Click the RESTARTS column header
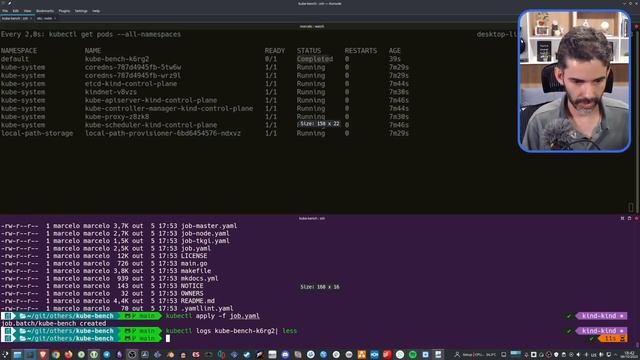This screenshot has height=360, width=640. coord(361,51)
